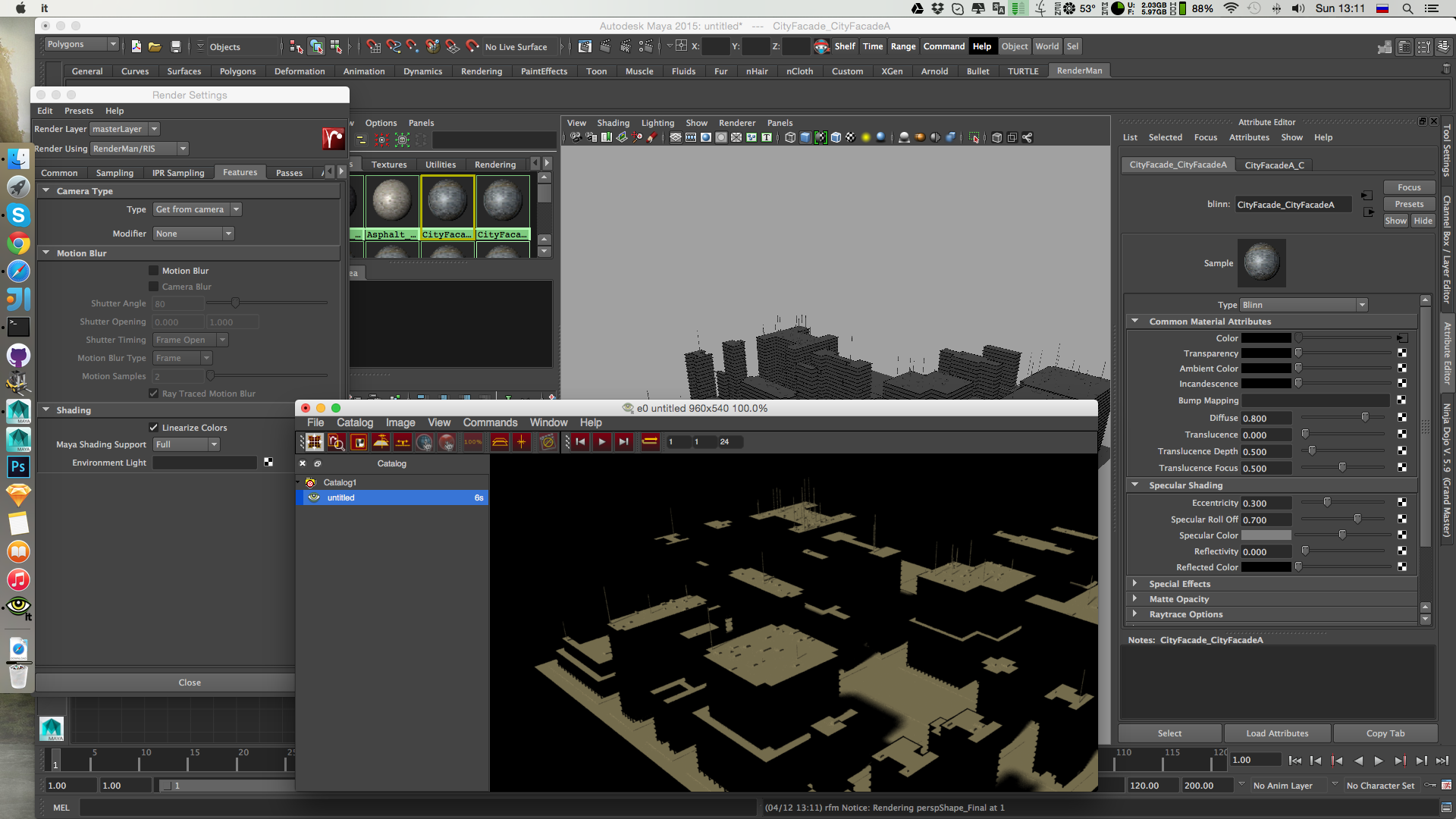Click the RenderMan logo icon in Render Settings
Viewport: 1456px width, 819px height.
tap(333, 138)
